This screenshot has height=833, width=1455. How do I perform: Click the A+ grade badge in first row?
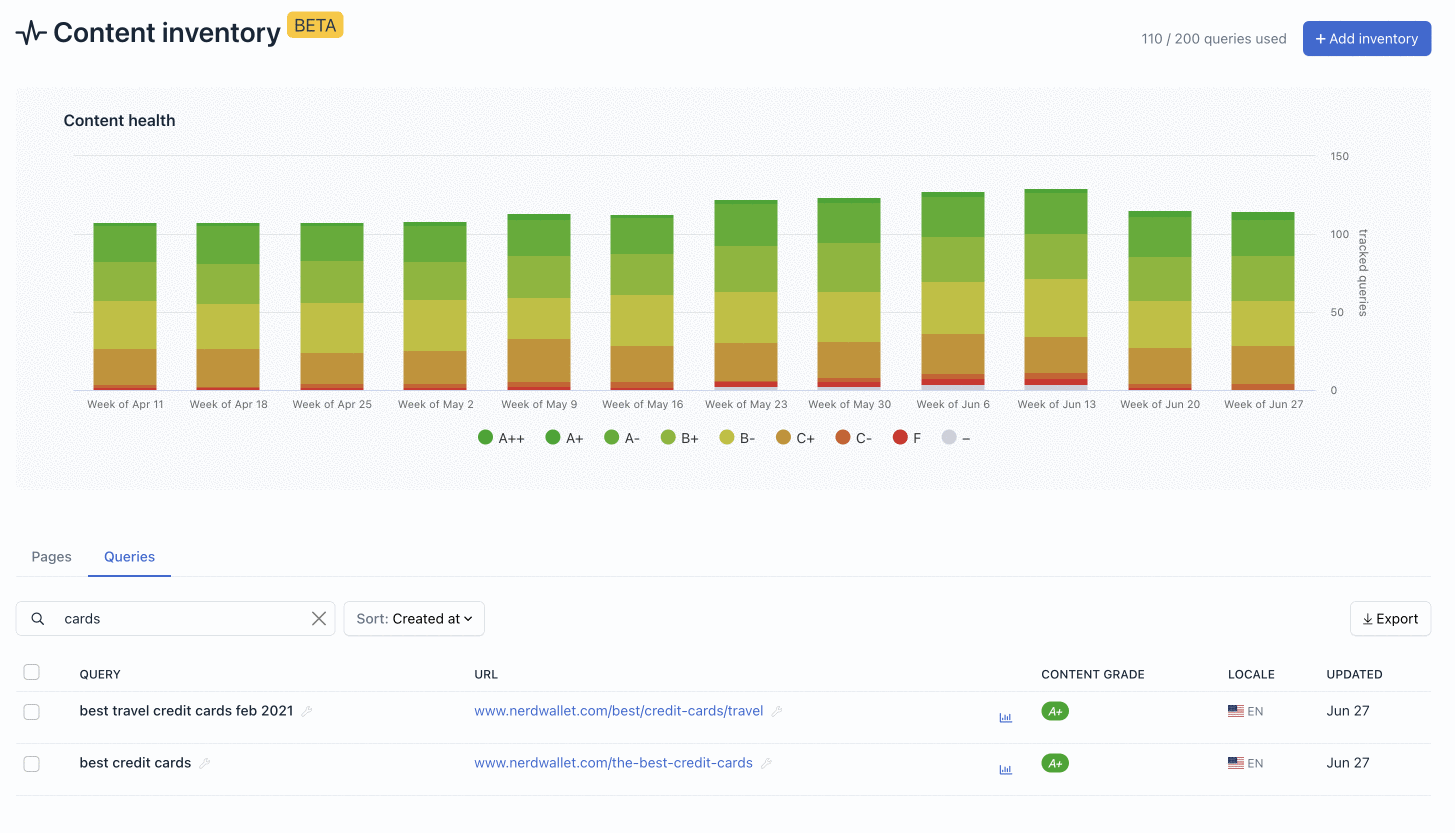(1055, 711)
